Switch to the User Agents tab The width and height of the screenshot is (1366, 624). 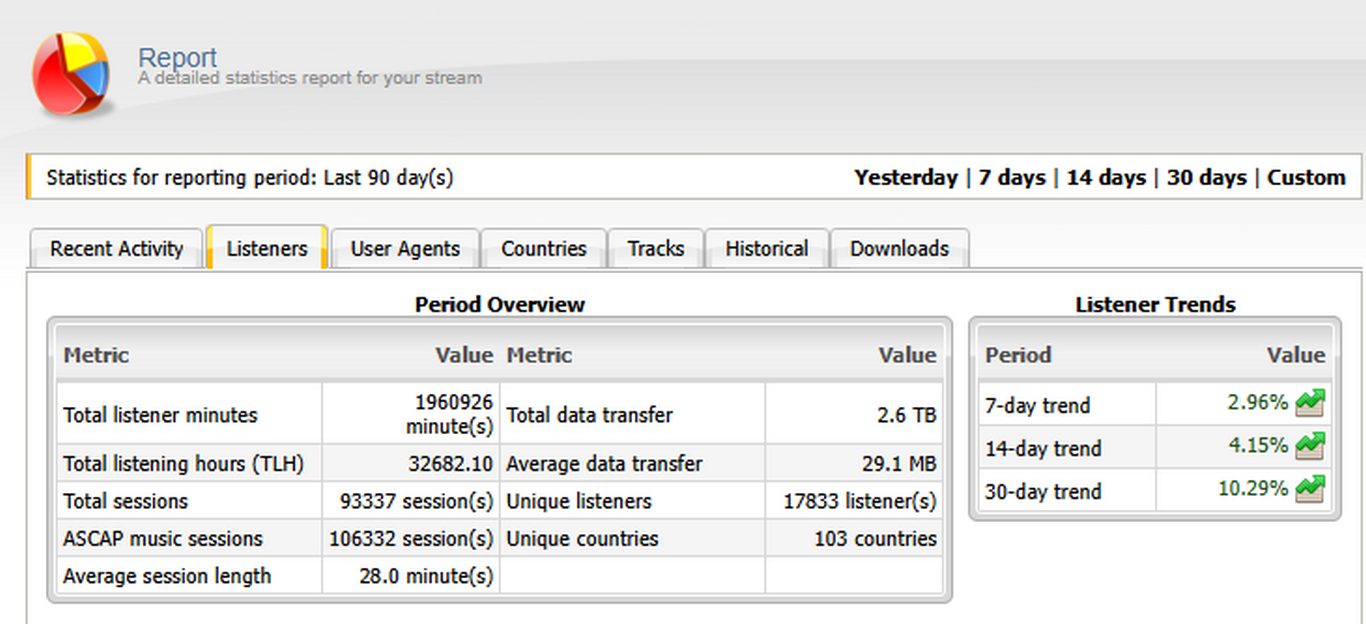pos(405,249)
